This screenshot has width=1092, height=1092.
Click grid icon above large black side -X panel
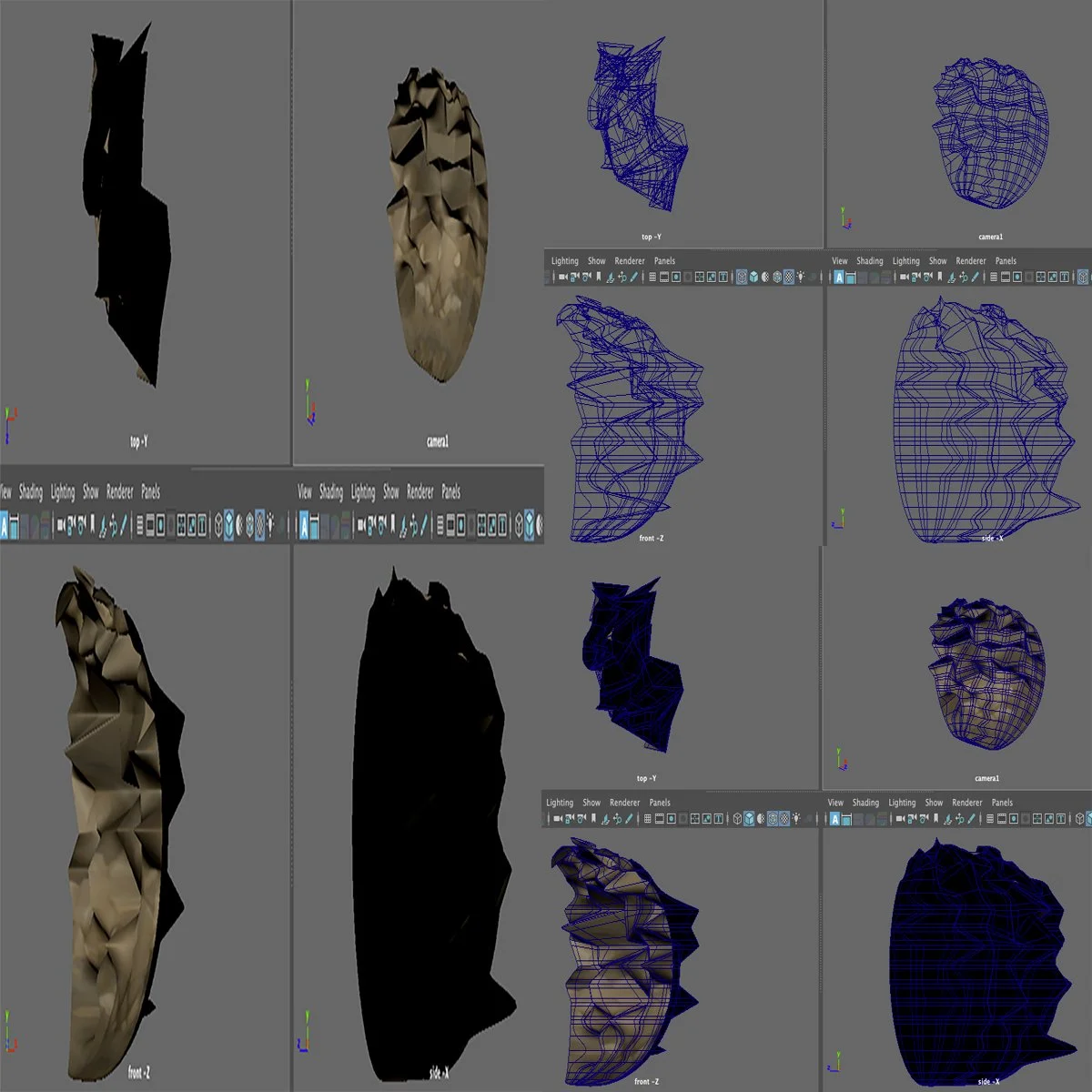(440, 525)
